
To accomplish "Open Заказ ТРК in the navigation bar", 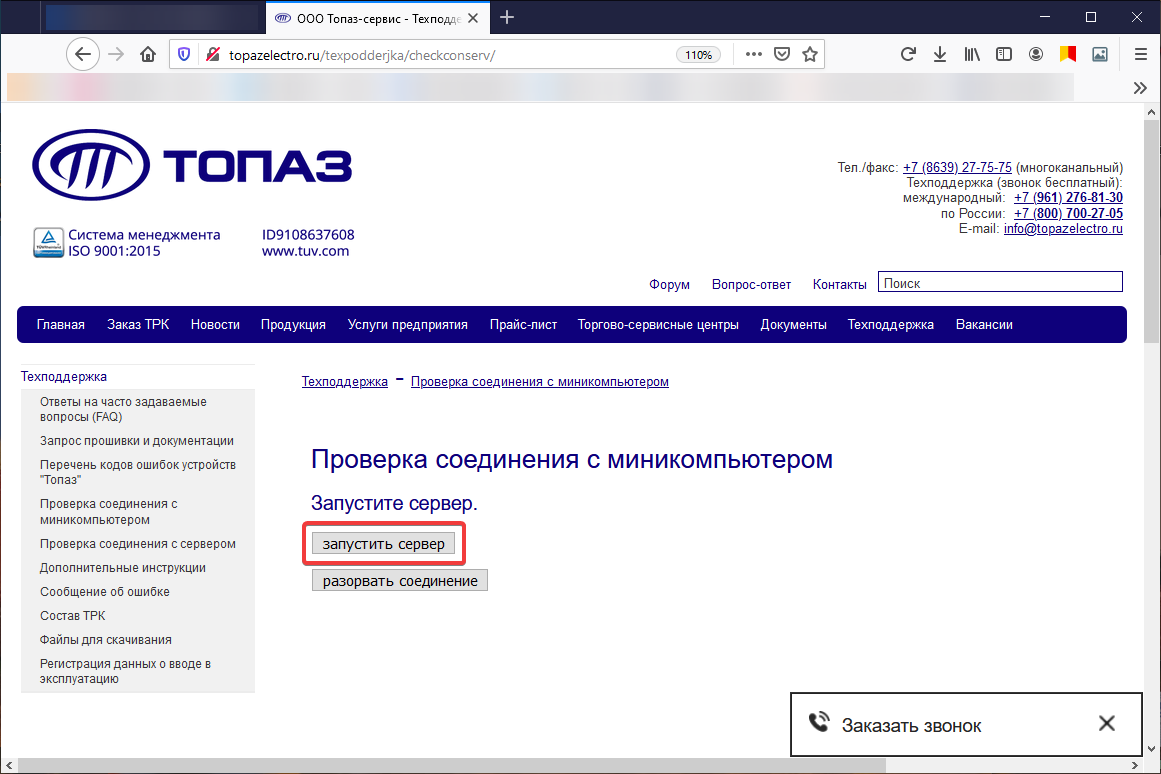I will coord(138,324).
